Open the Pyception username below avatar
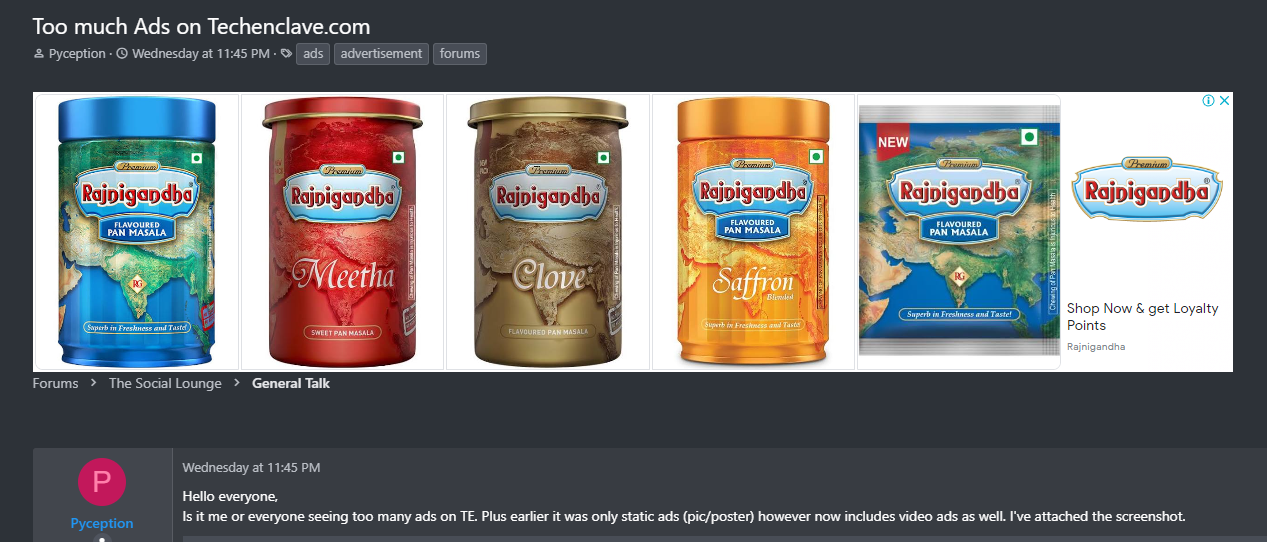The width and height of the screenshot is (1267, 542). 102,523
